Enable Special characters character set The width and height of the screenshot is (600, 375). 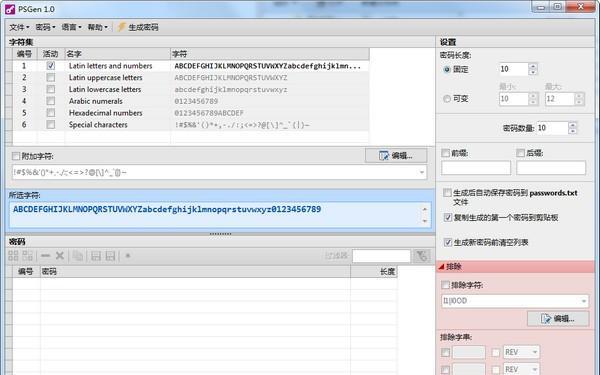tap(51, 125)
